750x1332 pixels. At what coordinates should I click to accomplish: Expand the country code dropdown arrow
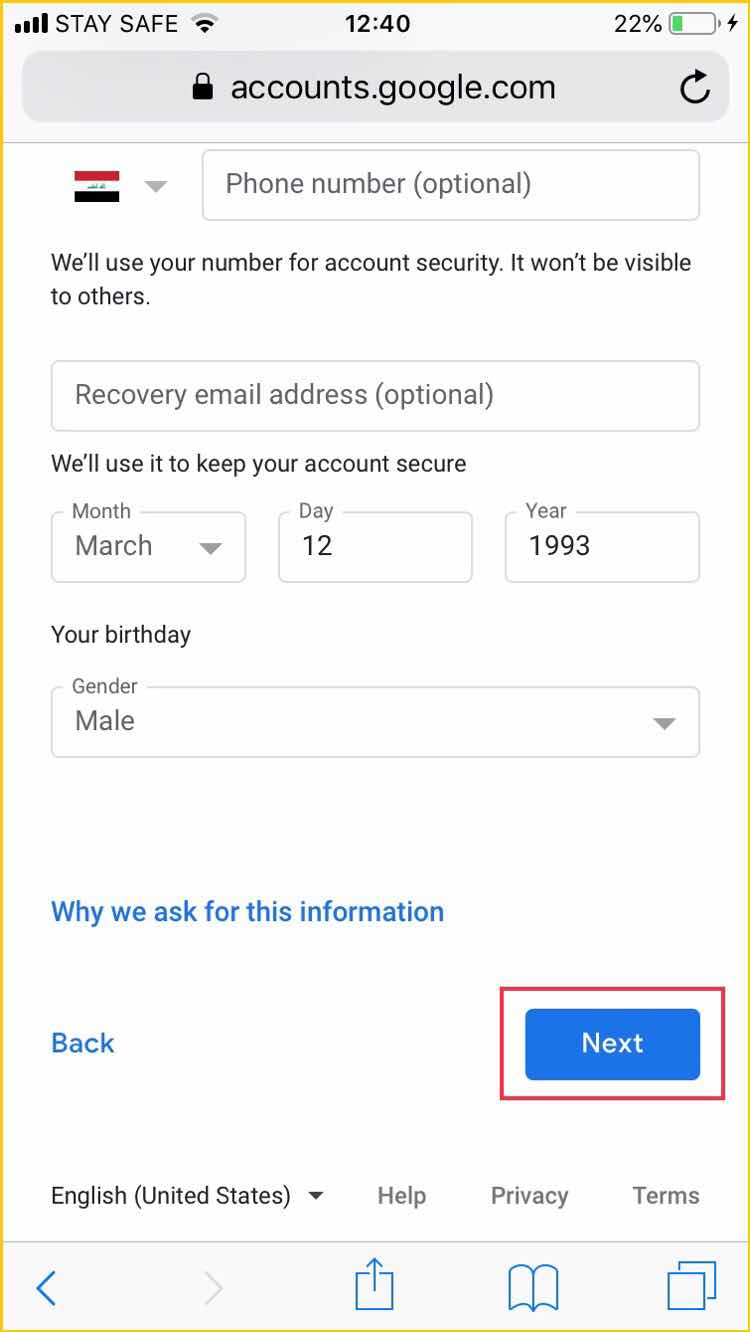tap(155, 186)
